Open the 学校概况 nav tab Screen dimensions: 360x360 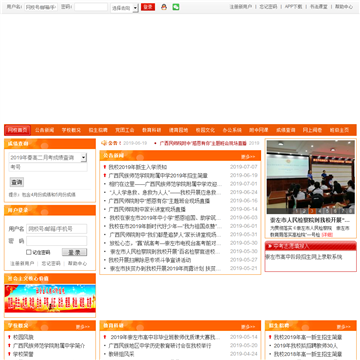(71, 130)
